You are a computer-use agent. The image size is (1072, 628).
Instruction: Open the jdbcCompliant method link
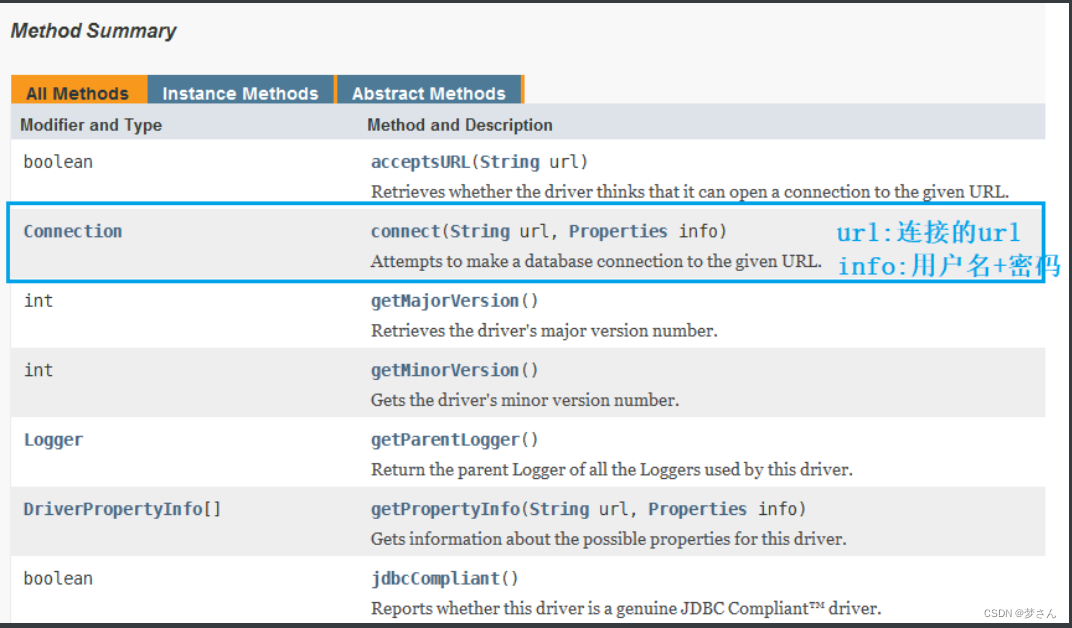pyautogui.click(x=436, y=579)
